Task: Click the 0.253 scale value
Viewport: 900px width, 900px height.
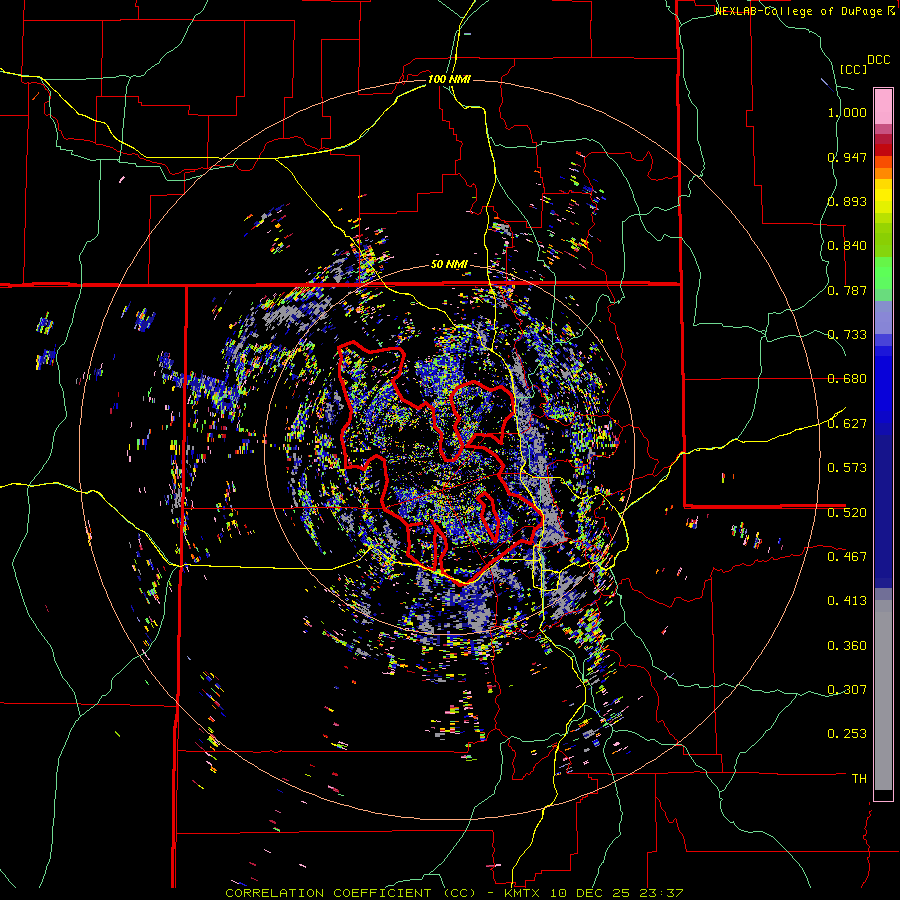Action: 847,734
